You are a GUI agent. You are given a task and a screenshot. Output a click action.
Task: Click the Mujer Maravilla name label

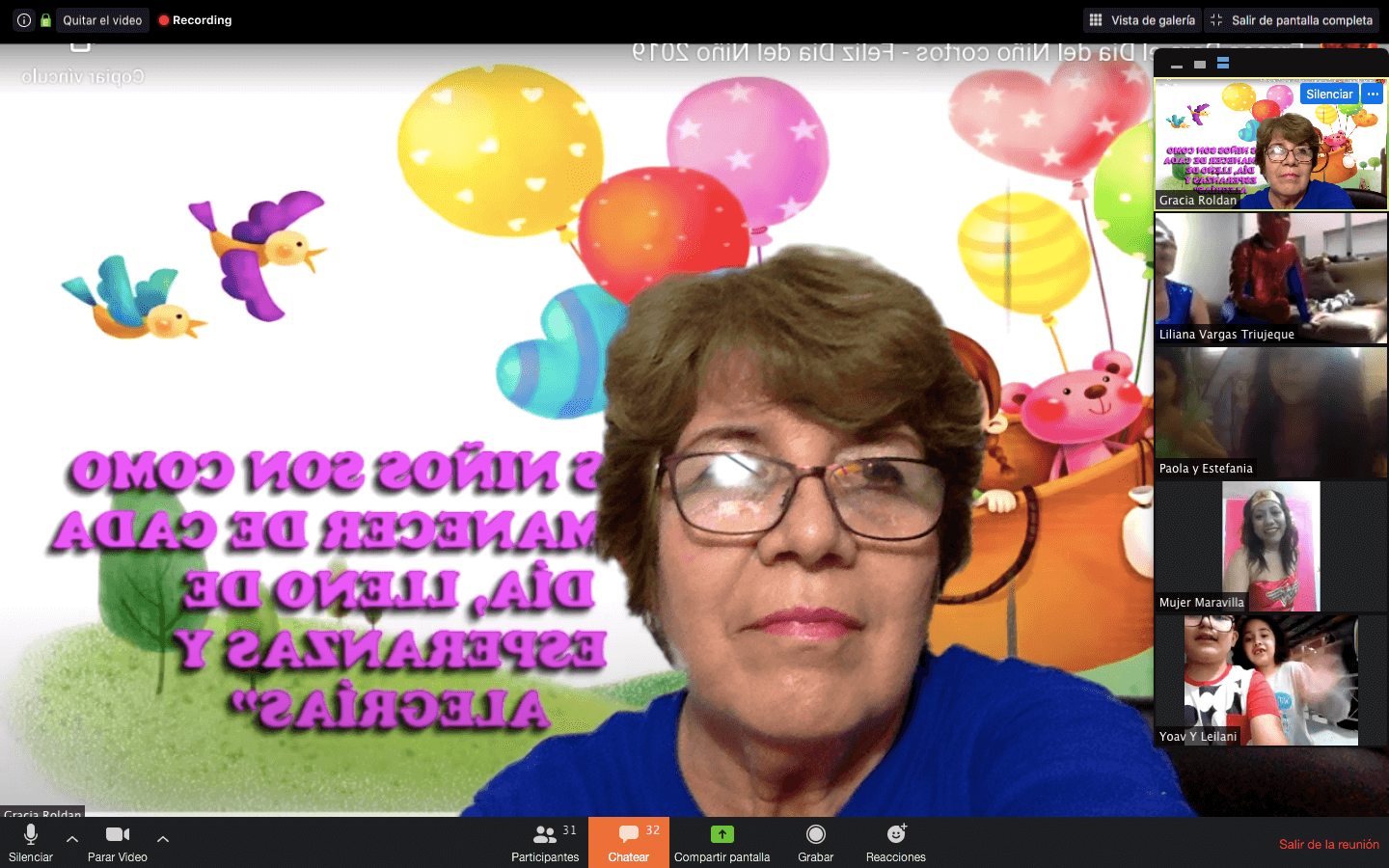[x=1201, y=603]
